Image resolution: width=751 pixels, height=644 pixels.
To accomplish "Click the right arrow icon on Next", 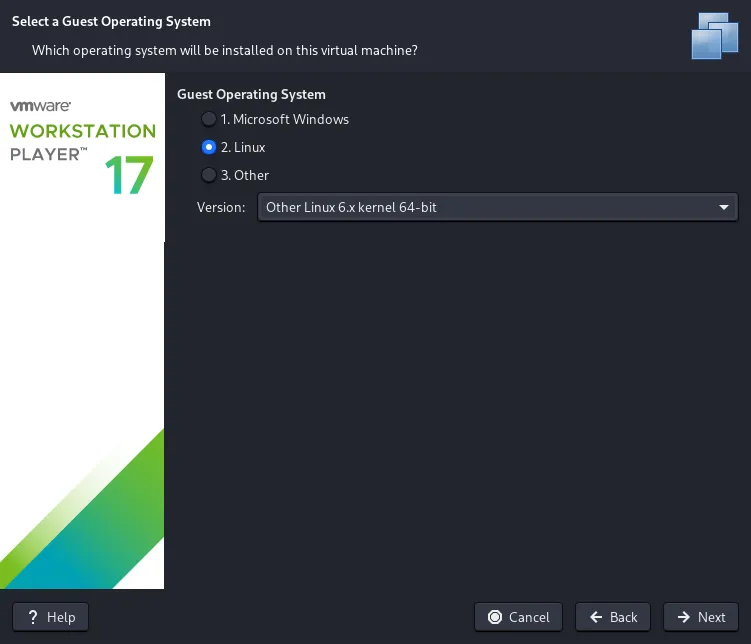I will [683, 617].
